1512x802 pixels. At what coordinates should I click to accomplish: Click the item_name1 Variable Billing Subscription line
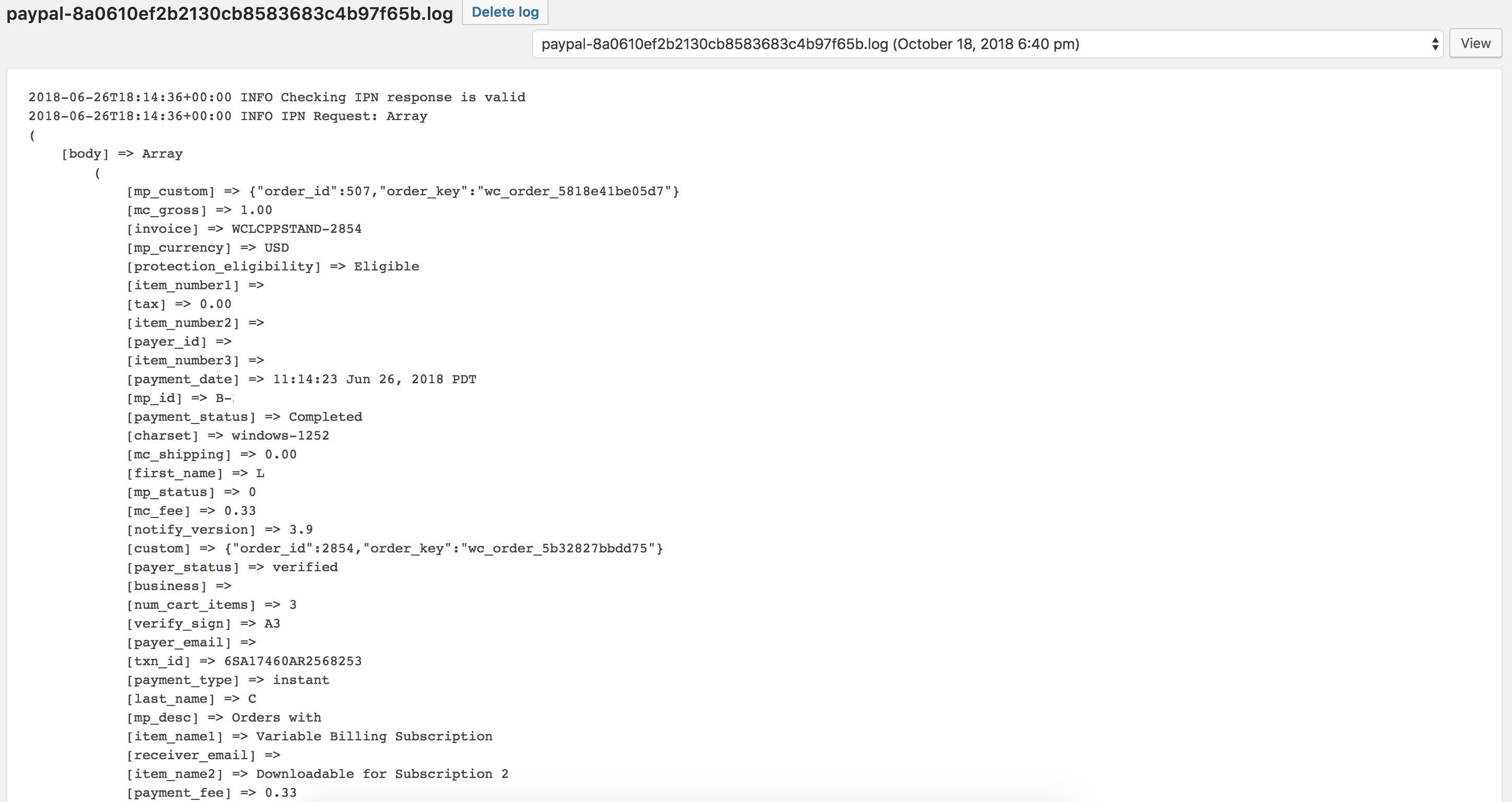[x=309, y=736]
